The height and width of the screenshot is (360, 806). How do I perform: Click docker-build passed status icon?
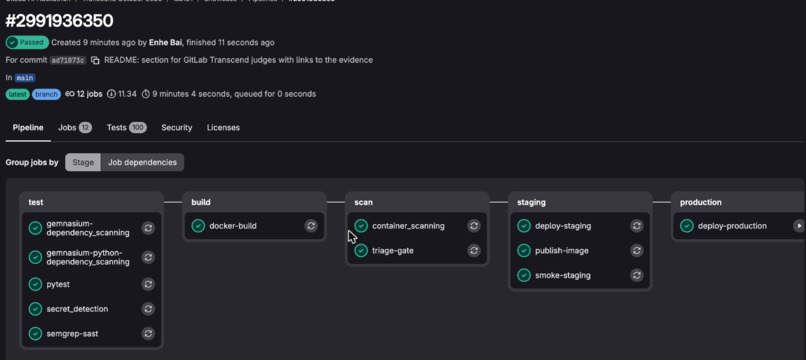[x=198, y=226]
